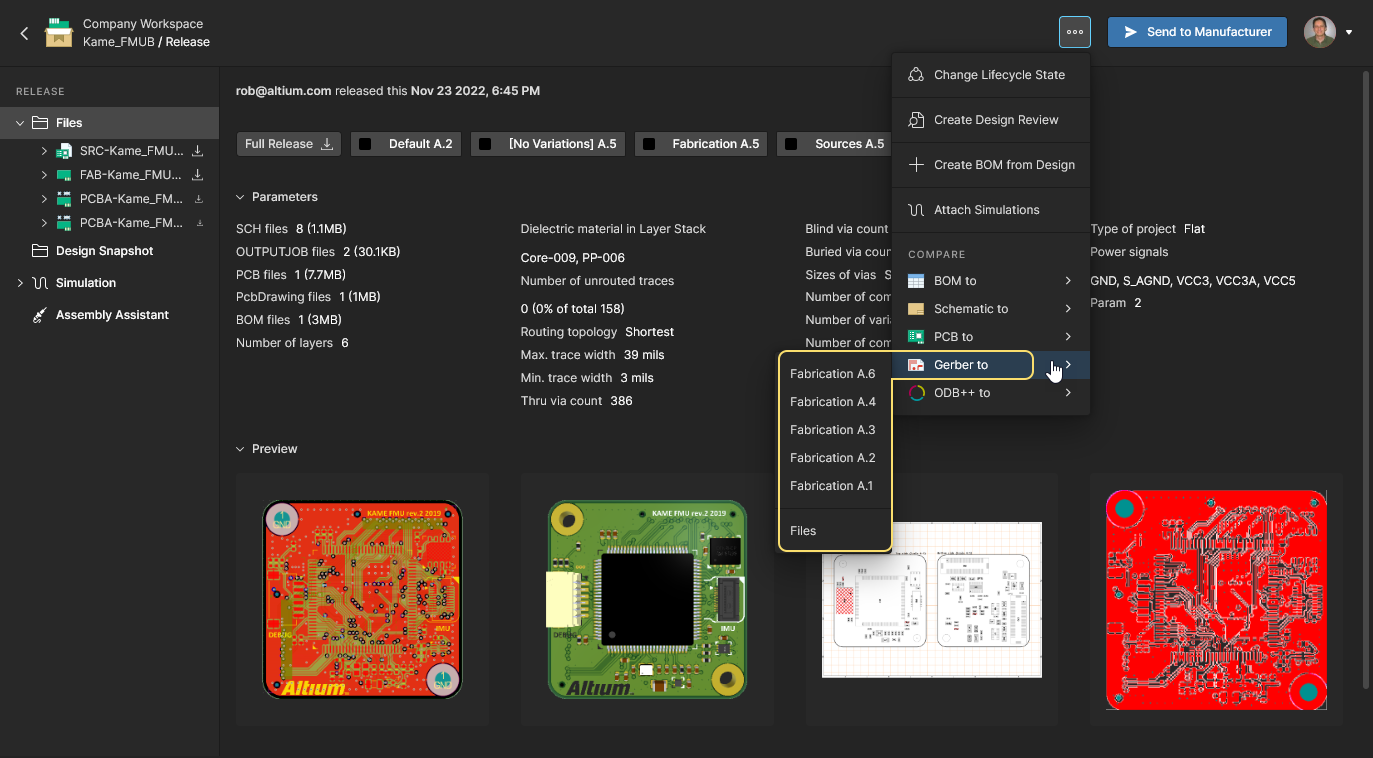The image size is (1373, 758).
Task: Open the red Gerber copper preview
Action: tap(1216, 599)
